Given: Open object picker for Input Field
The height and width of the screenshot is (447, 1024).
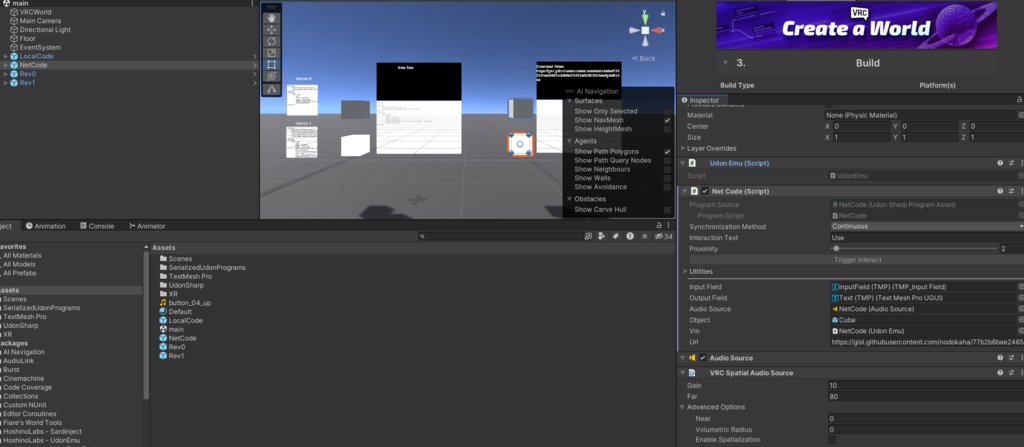Looking at the screenshot, I should coord(1021,287).
